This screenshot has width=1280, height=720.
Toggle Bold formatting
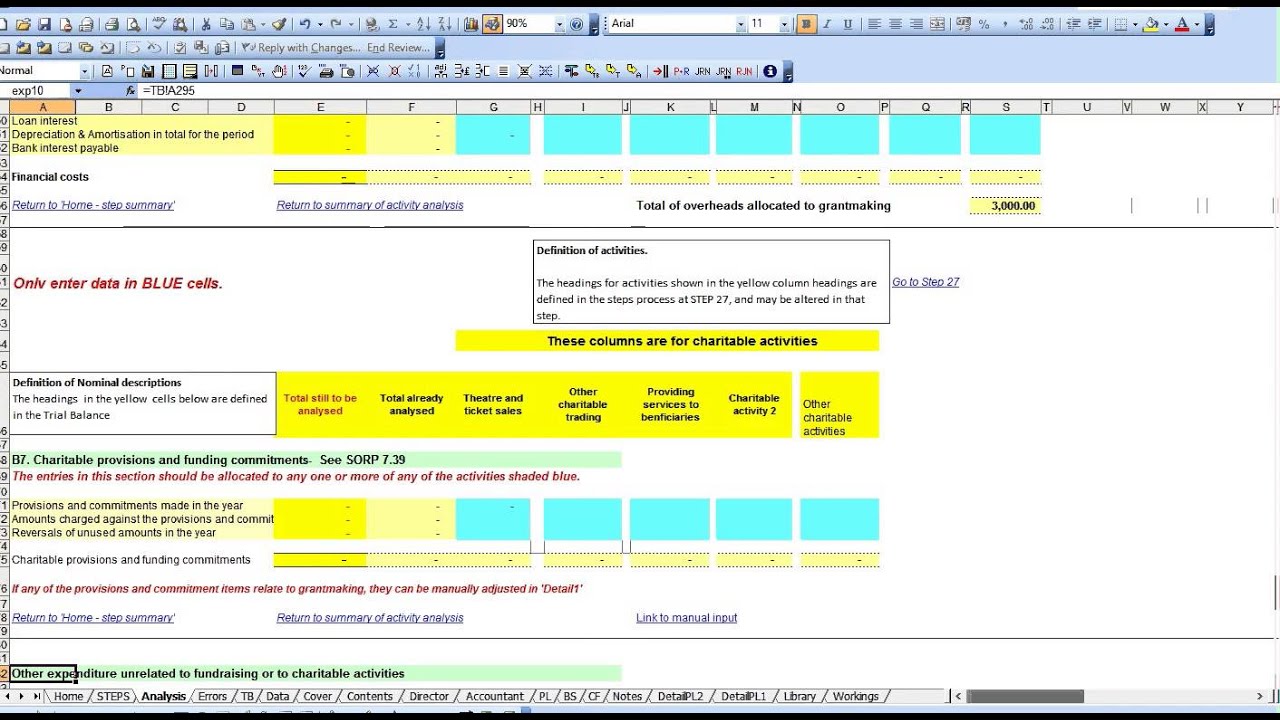point(806,24)
